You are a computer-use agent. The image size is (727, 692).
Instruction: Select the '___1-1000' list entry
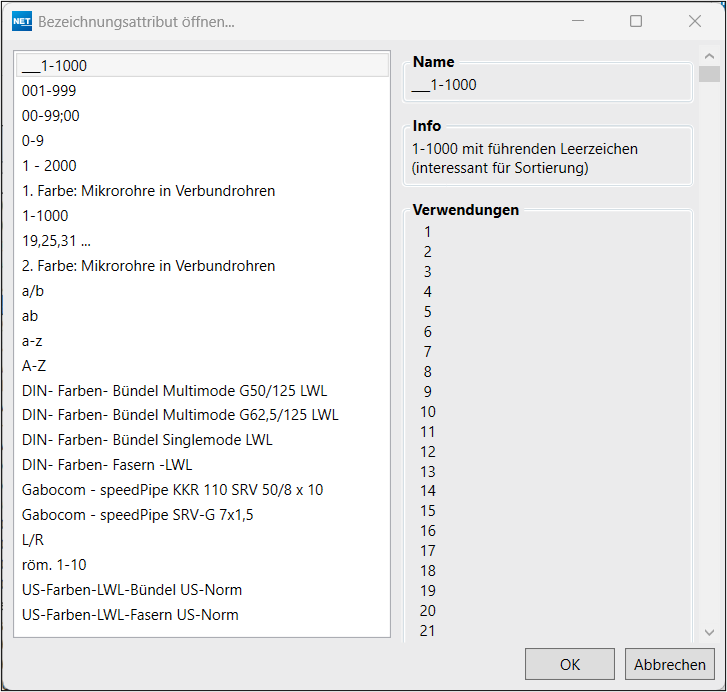[x=202, y=65]
